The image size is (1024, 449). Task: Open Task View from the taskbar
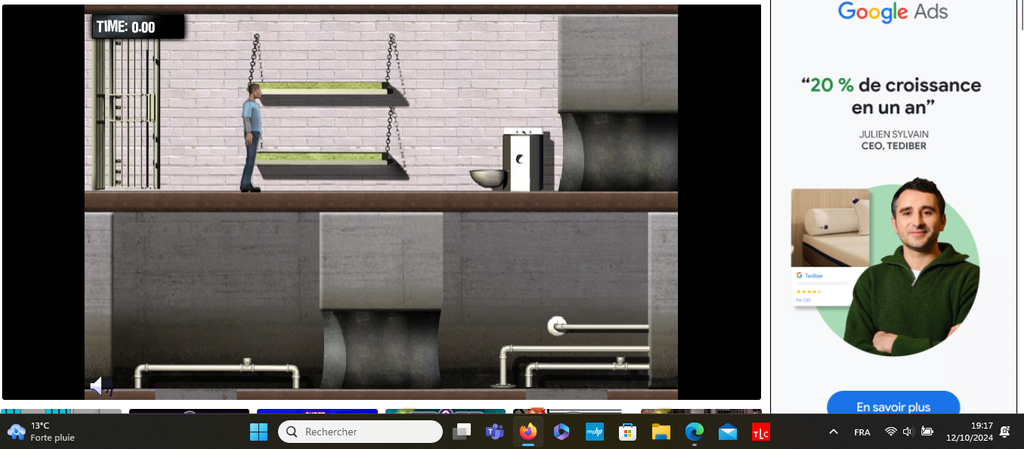coord(462,432)
